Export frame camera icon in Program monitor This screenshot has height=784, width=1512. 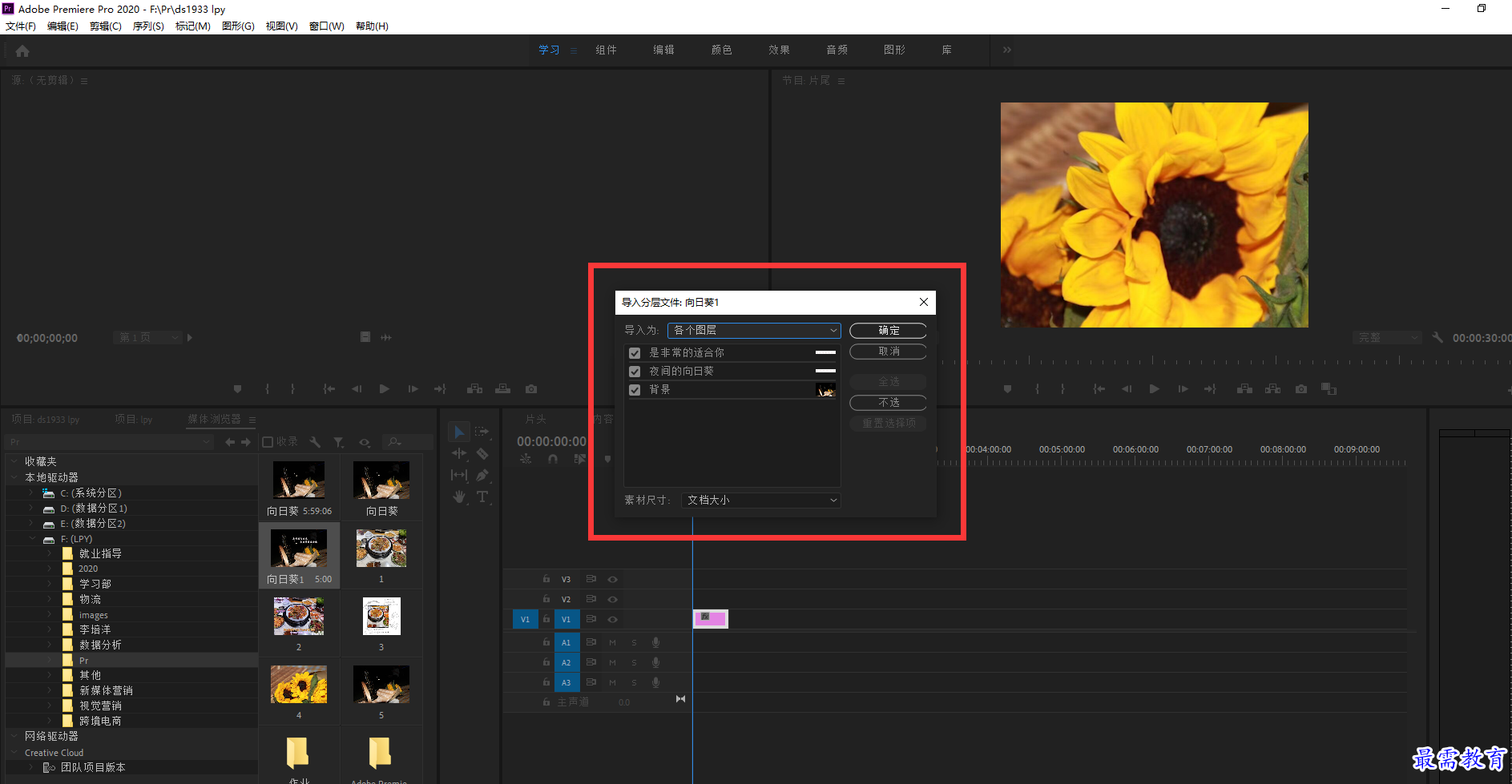(x=1301, y=389)
